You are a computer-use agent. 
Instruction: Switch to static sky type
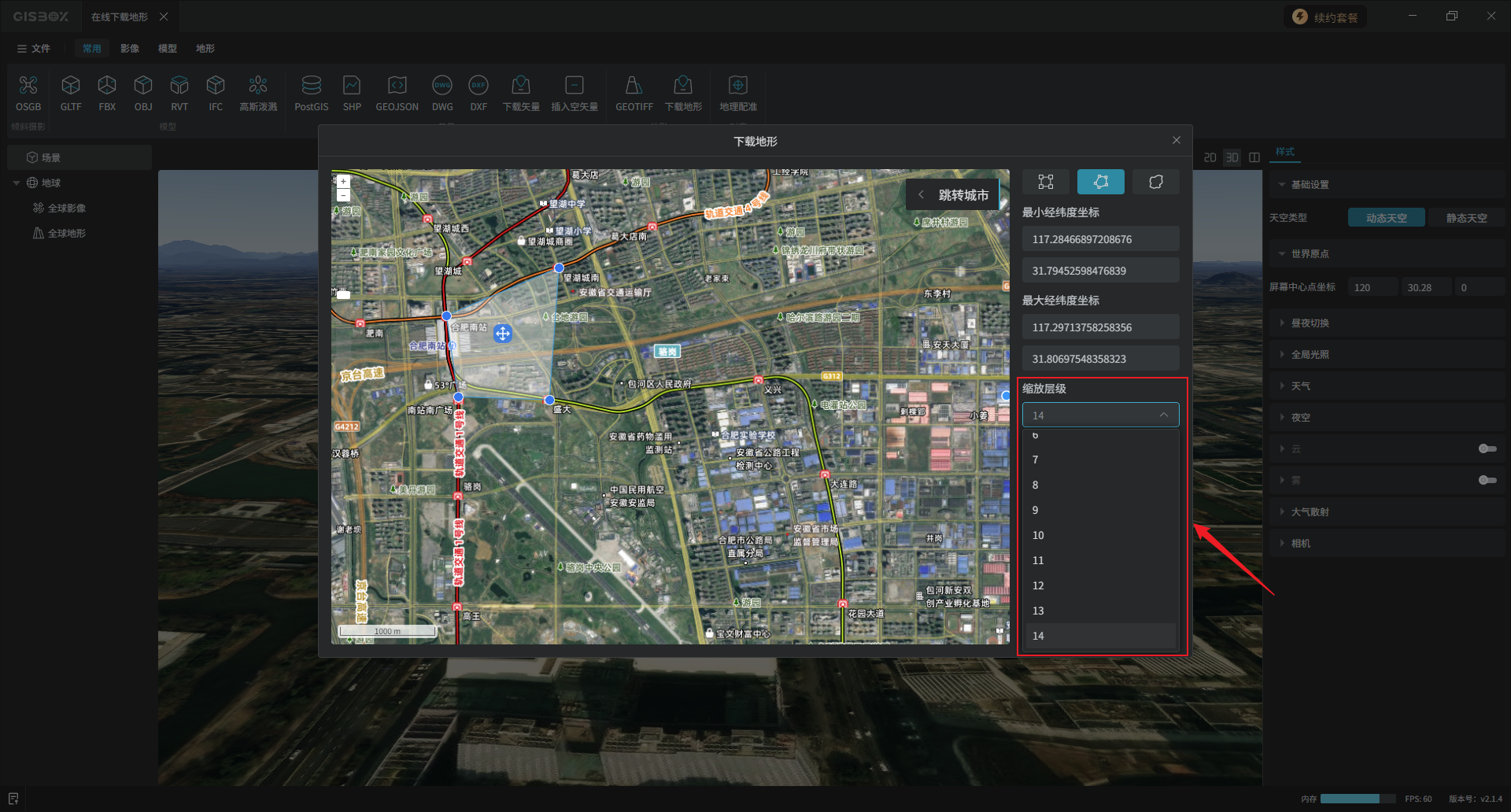(x=1466, y=218)
